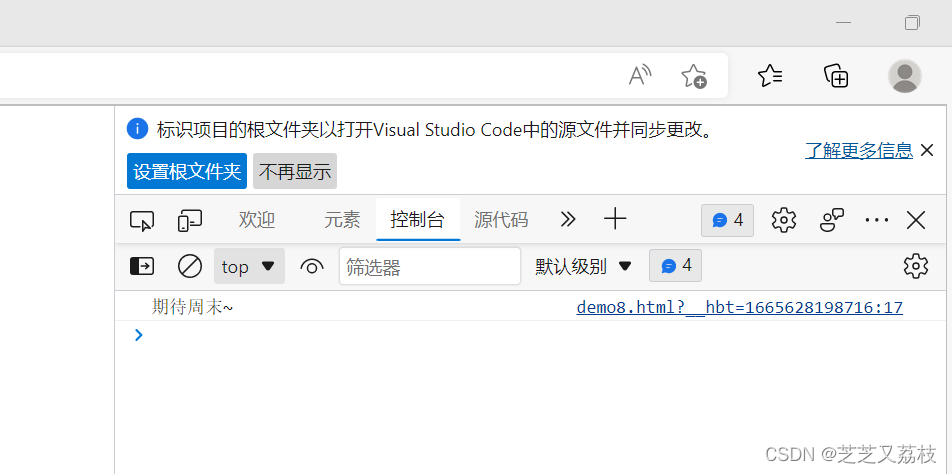The height and width of the screenshot is (474, 952).
Task: Open the Favorites list icon
Action: [x=770, y=76]
